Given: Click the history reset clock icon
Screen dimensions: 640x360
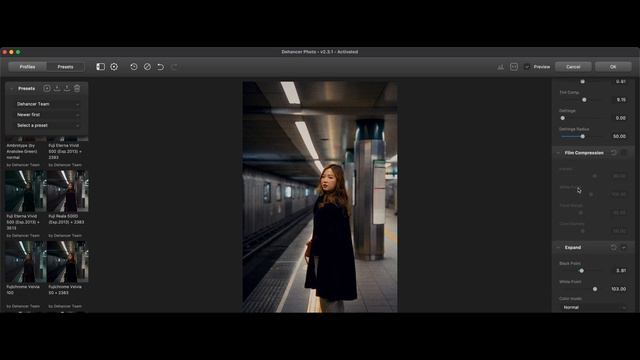Looking at the screenshot, I should click(x=134, y=67).
